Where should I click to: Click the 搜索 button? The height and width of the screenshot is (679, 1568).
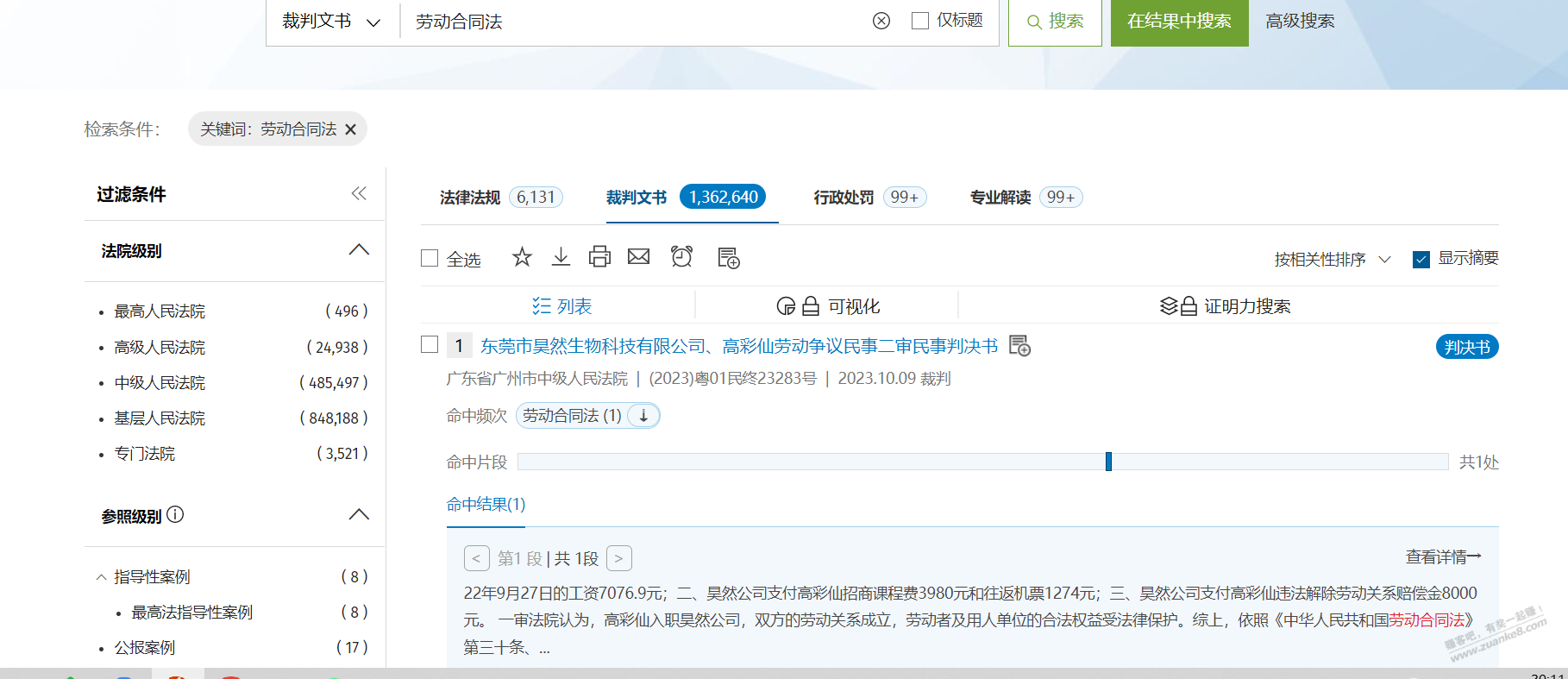(1055, 22)
